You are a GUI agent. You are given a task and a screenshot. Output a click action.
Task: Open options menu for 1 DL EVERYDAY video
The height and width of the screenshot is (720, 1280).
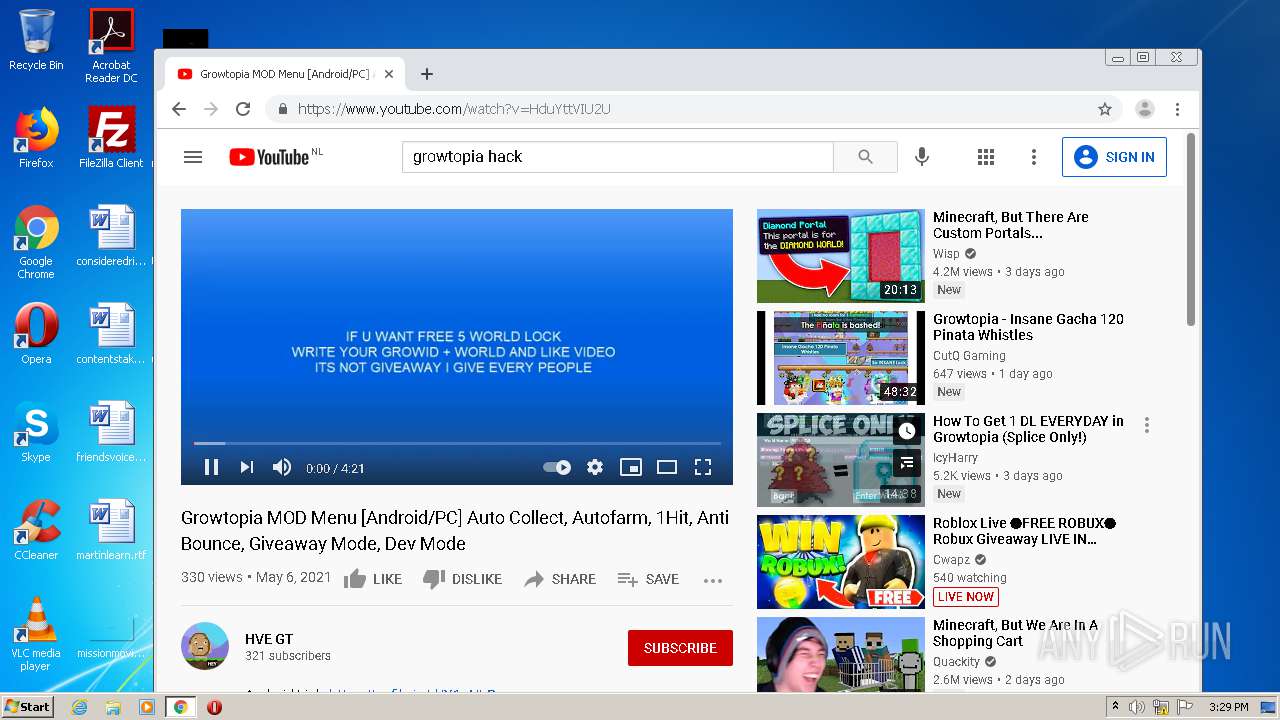(1147, 425)
